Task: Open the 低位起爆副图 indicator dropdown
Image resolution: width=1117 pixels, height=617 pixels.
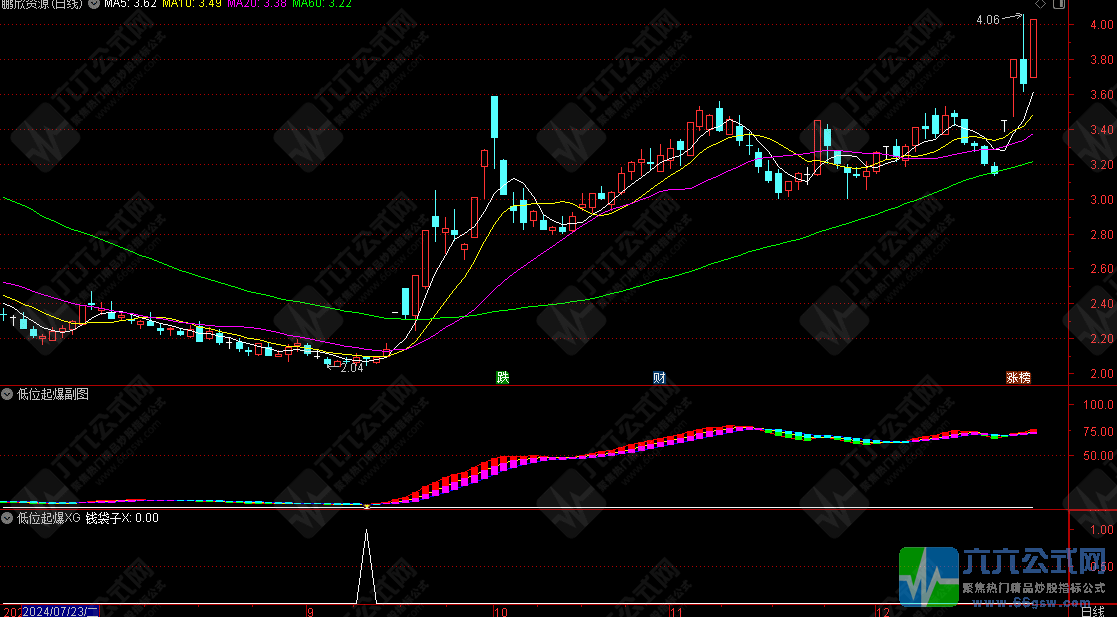Action: pyautogui.click(x=9, y=394)
